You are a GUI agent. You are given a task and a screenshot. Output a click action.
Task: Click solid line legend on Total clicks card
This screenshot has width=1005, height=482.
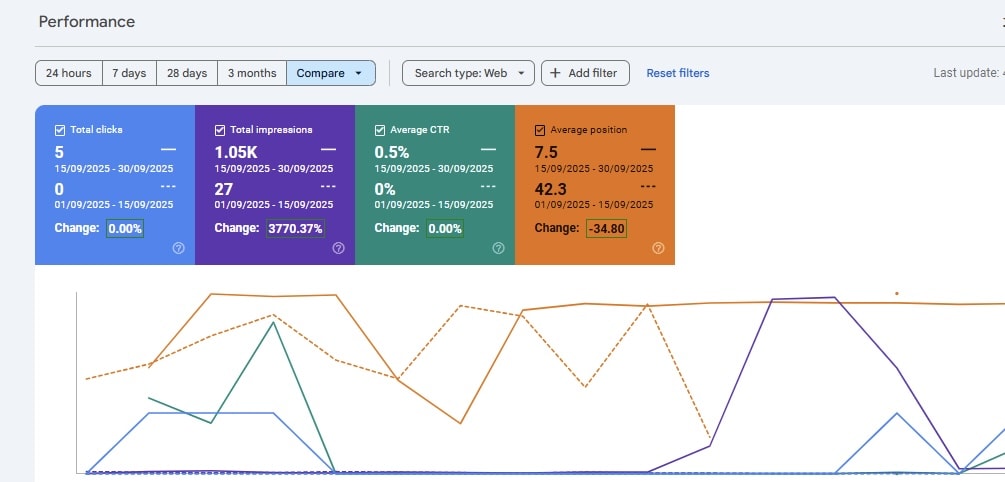tap(168, 149)
